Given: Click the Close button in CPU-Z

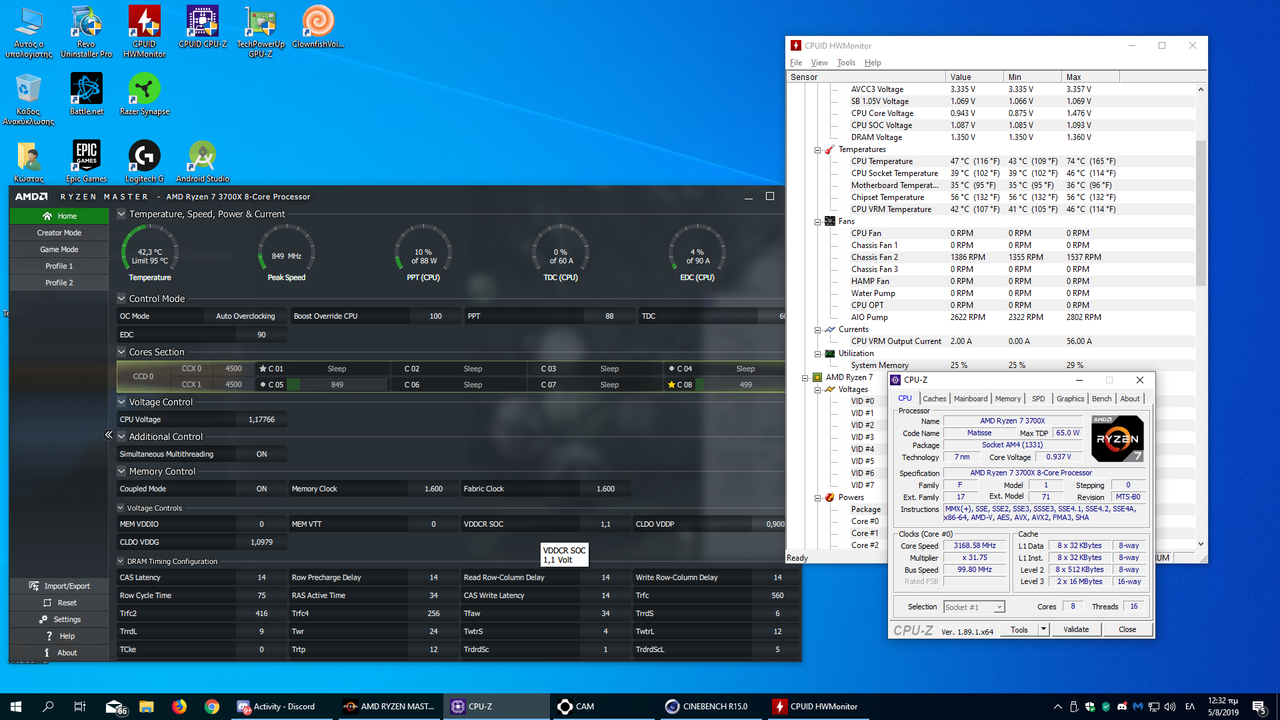Looking at the screenshot, I should 1127,629.
